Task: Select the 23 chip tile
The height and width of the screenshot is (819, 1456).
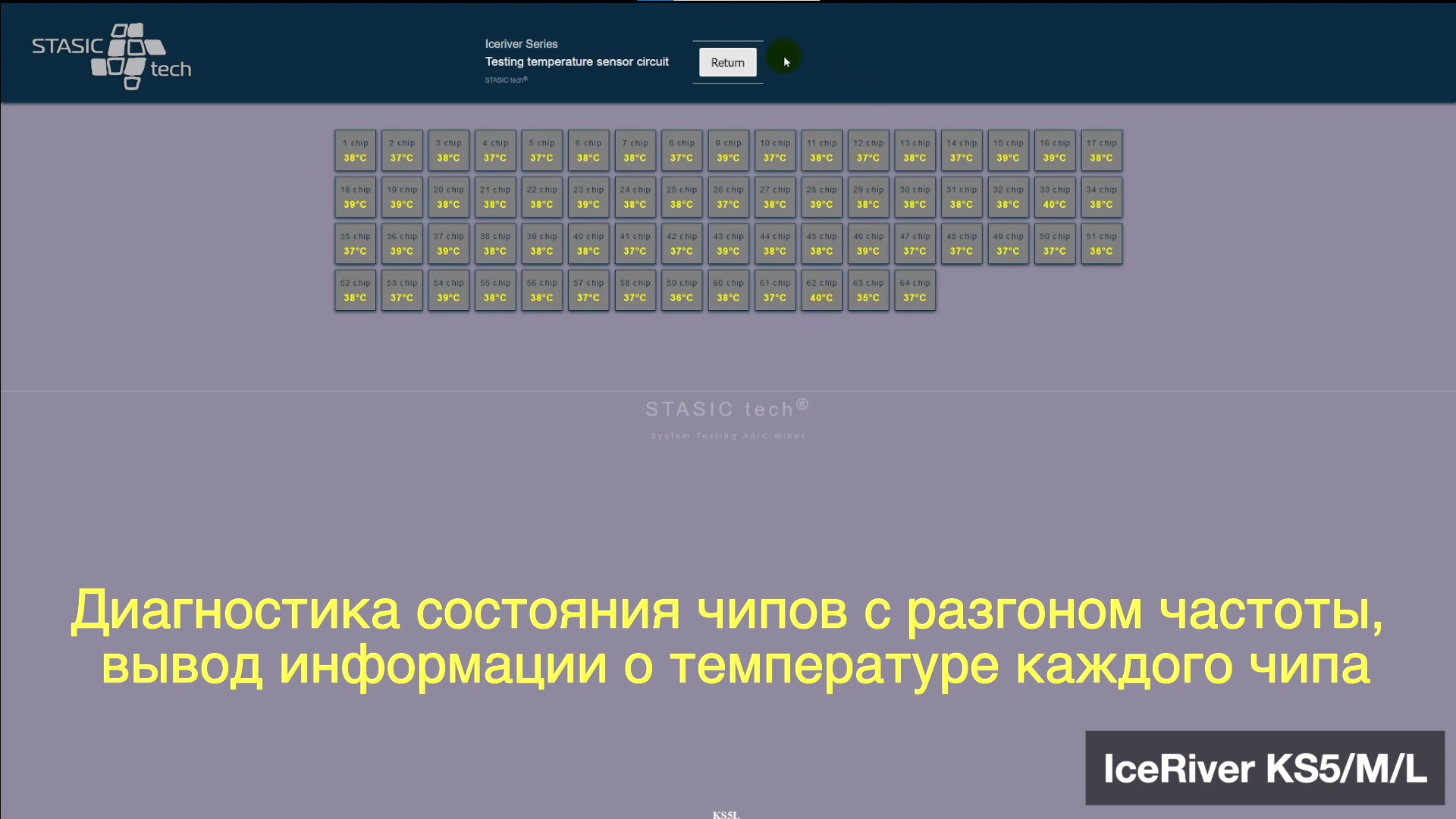Action: pyautogui.click(x=588, y=197)
